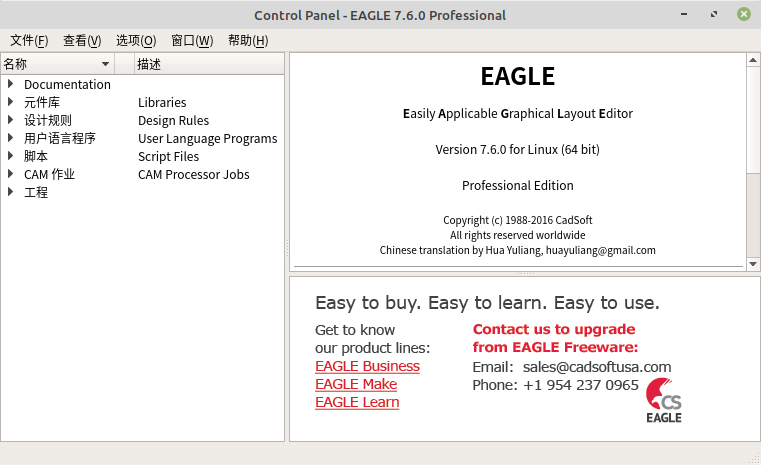Expand the 工程 projects node

point(10,192)
